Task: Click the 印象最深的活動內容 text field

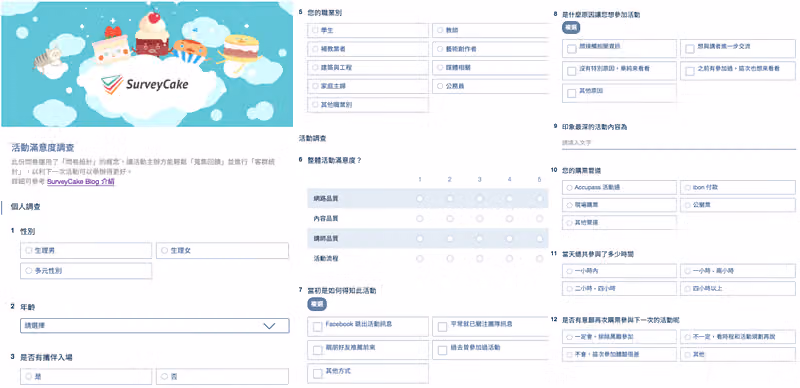Action: pos(679,143)
